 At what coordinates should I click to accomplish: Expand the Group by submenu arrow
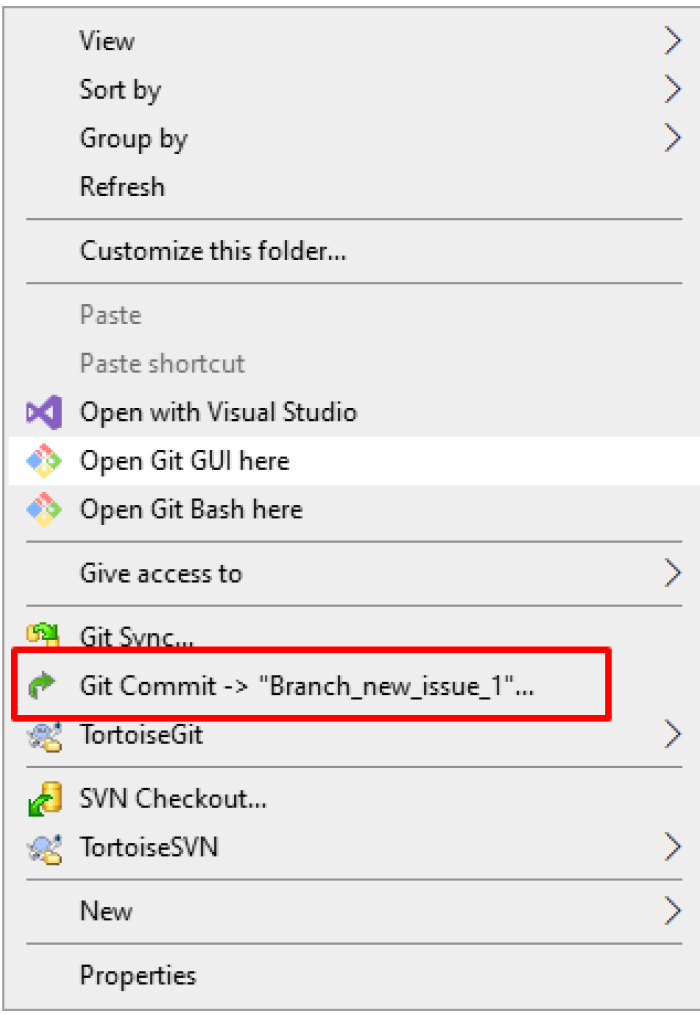[x=673, y=138]
